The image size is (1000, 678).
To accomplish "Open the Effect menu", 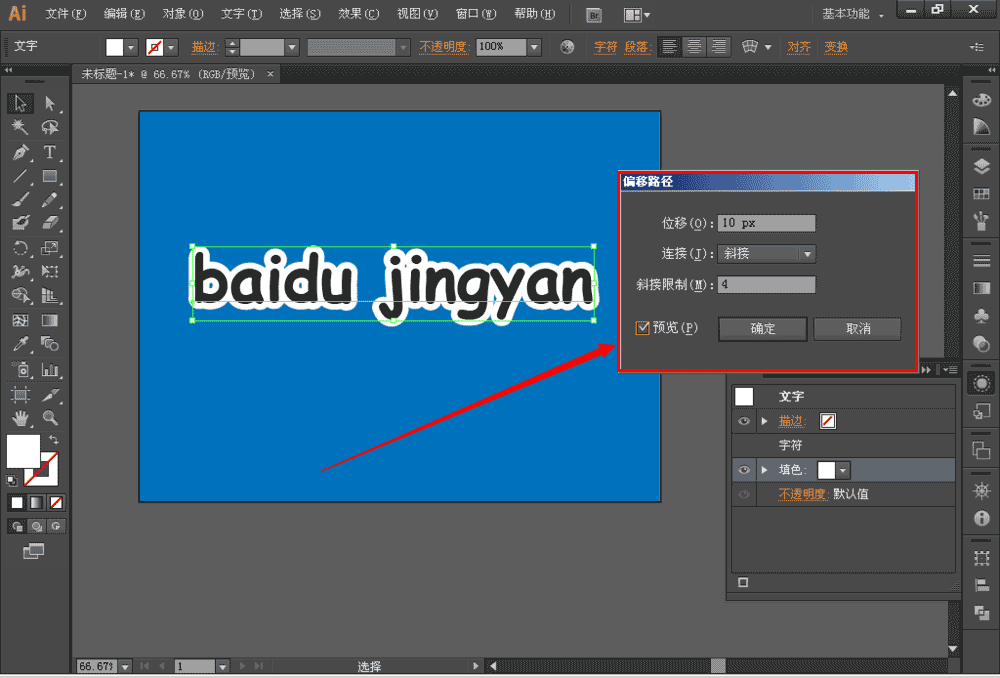I will 358,13.
